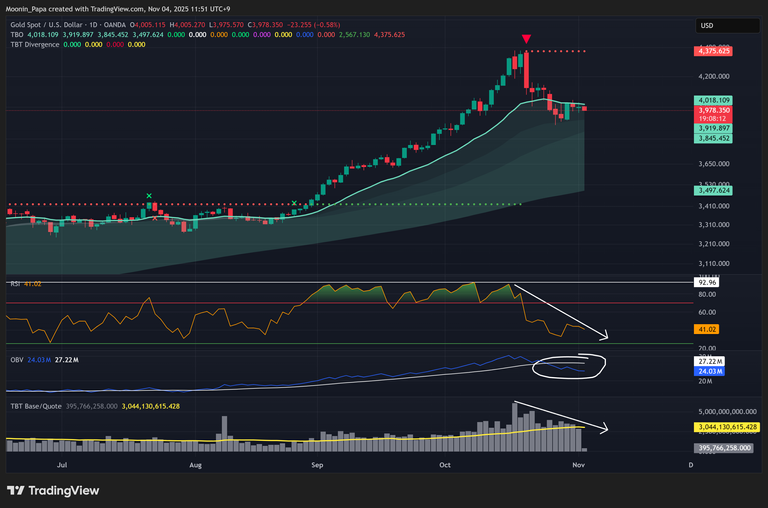Image resolution: width=768 pixels, height=508 pixels.
Task: Select the white ellipse drawn on OBV
Action: click(x=570, y=365)
